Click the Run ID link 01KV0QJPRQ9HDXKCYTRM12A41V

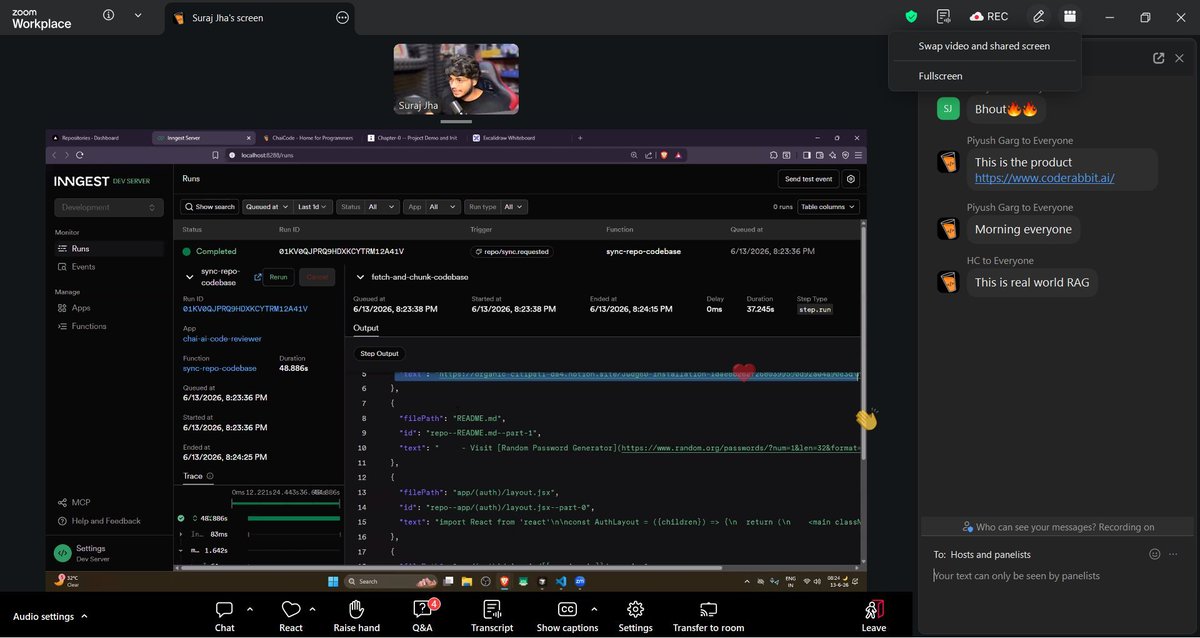tap(245, 309)
